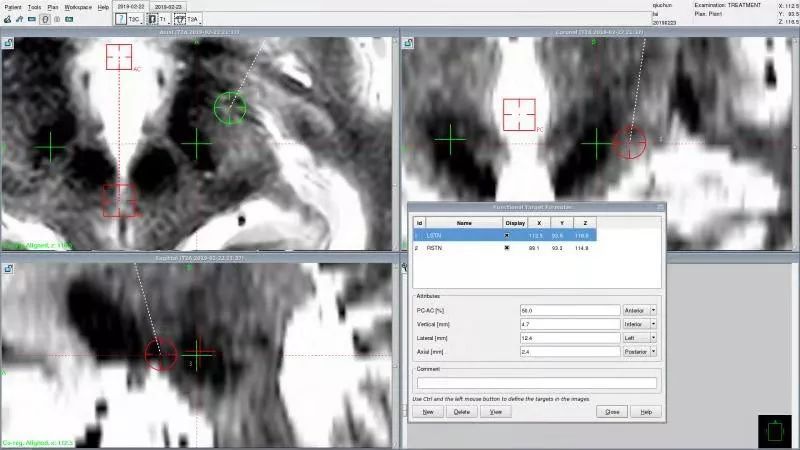Click the highlighted fourth left toolbar icon
Screen dimensions: 800x450
pyautogui.click(x=45, y=19)
